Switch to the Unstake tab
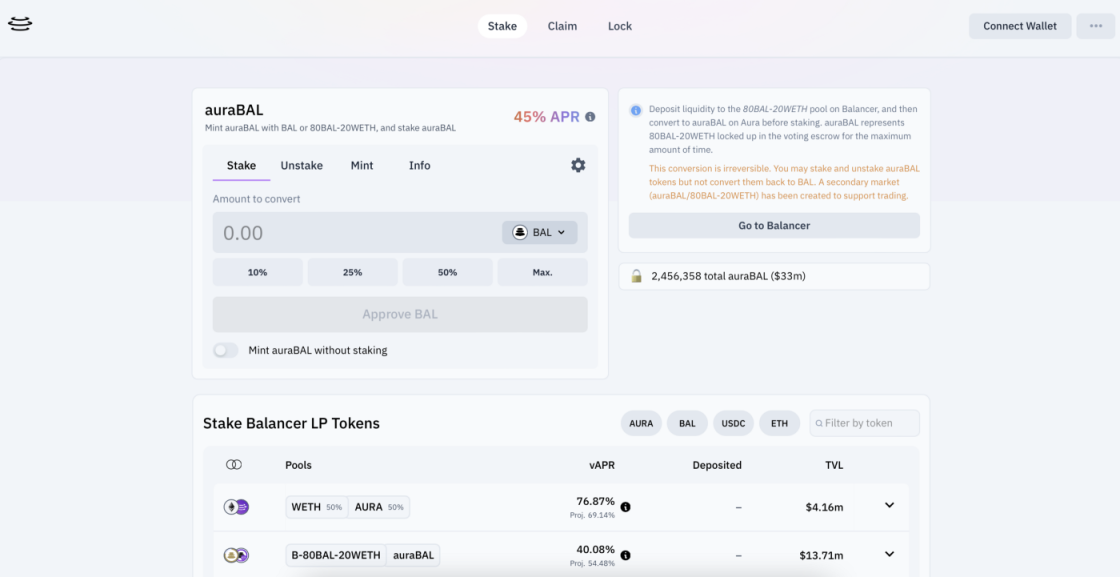This screenshot has width=1120, height=577. (301, 166)
